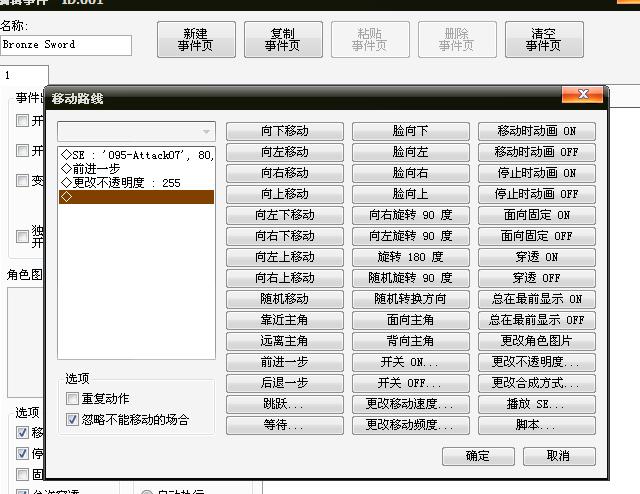Click the 向上移动 button
The image size is (640, 494).
pos(284,194)
